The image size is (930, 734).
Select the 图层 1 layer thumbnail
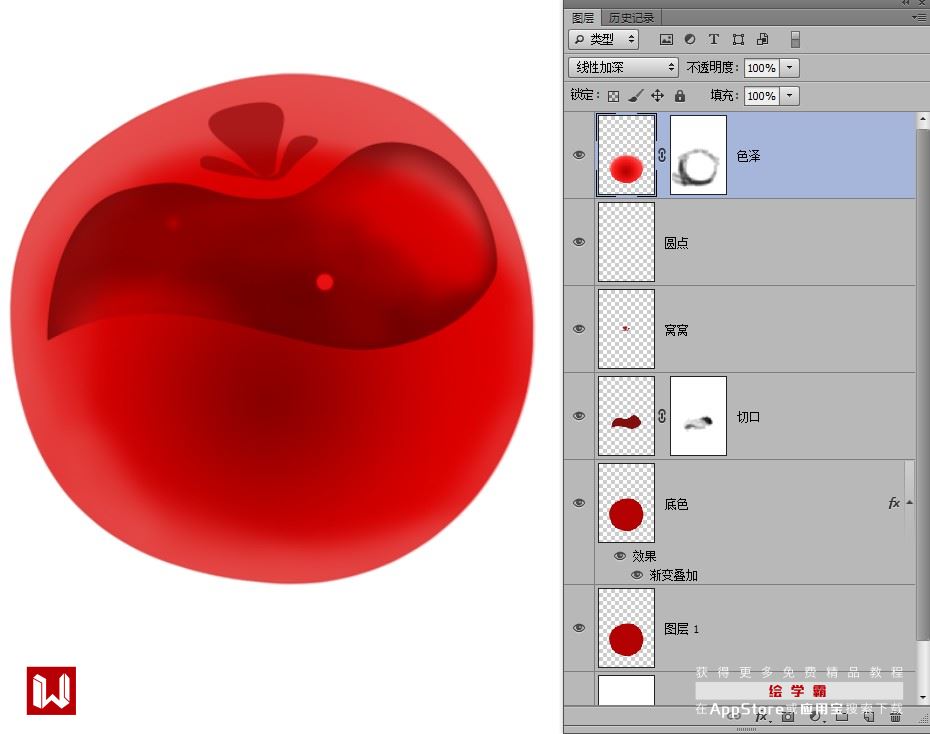point(626,628)
